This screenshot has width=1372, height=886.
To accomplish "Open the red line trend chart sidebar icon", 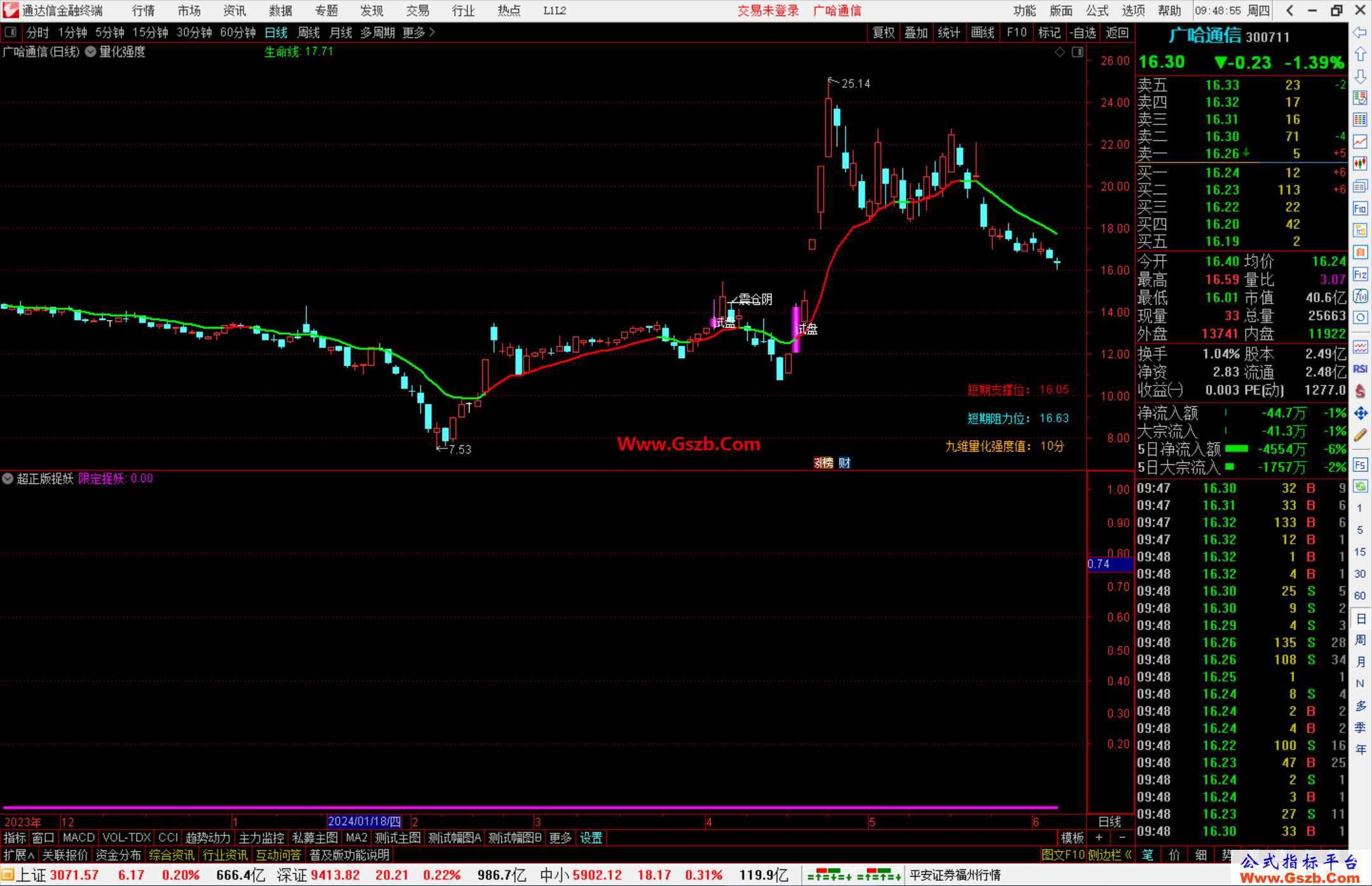I will tap(1360, 142).
